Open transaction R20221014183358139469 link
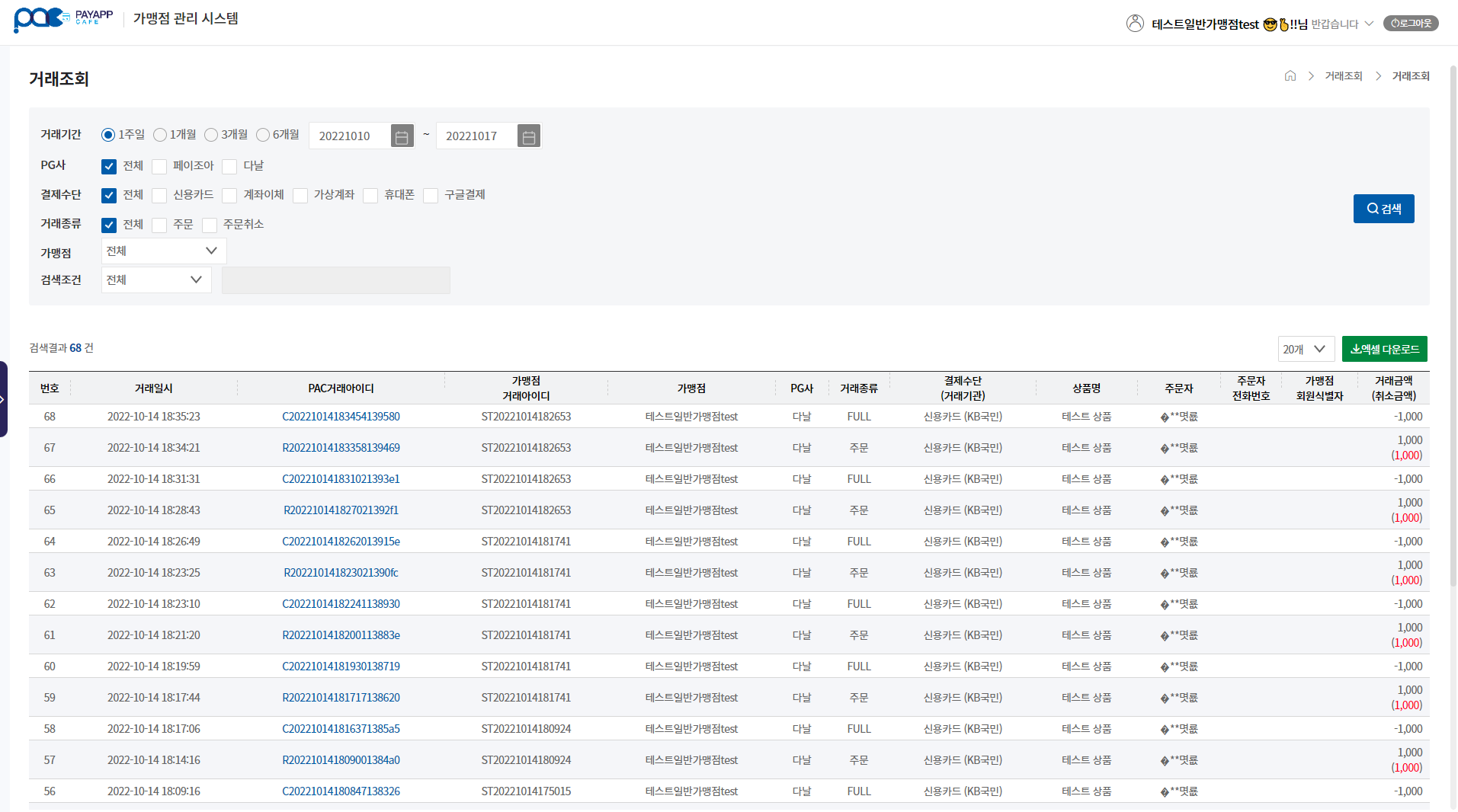1458x812 pixels. tap(341, 448)
